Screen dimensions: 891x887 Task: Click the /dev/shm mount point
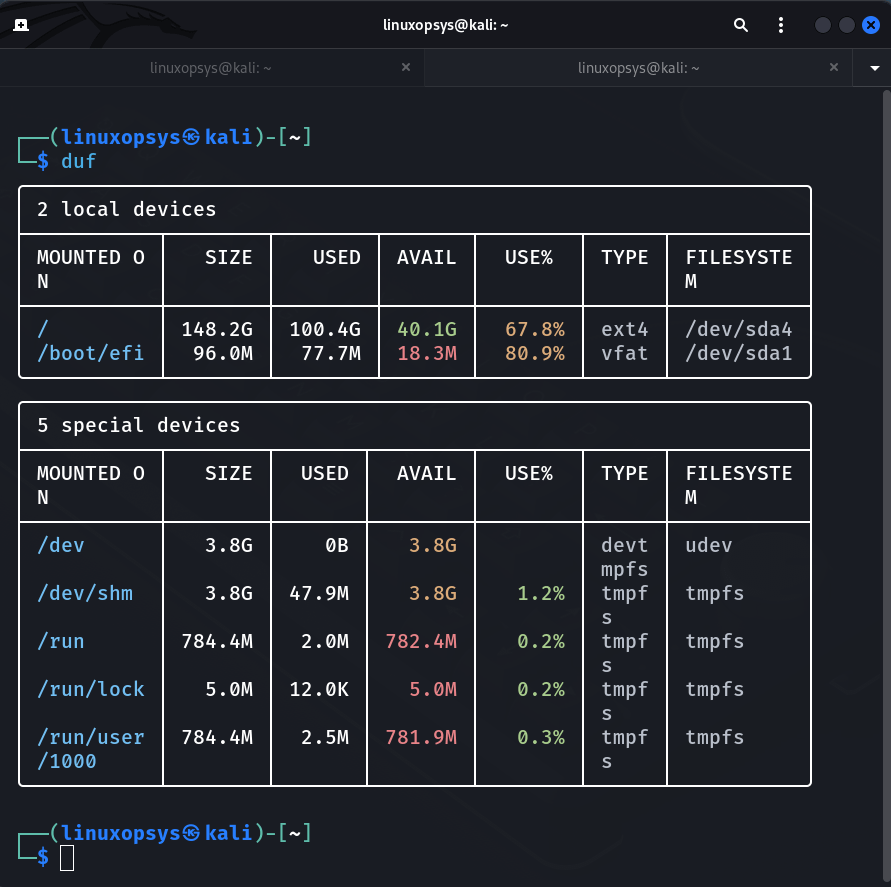pyautogui.click(x=85, y=593)
